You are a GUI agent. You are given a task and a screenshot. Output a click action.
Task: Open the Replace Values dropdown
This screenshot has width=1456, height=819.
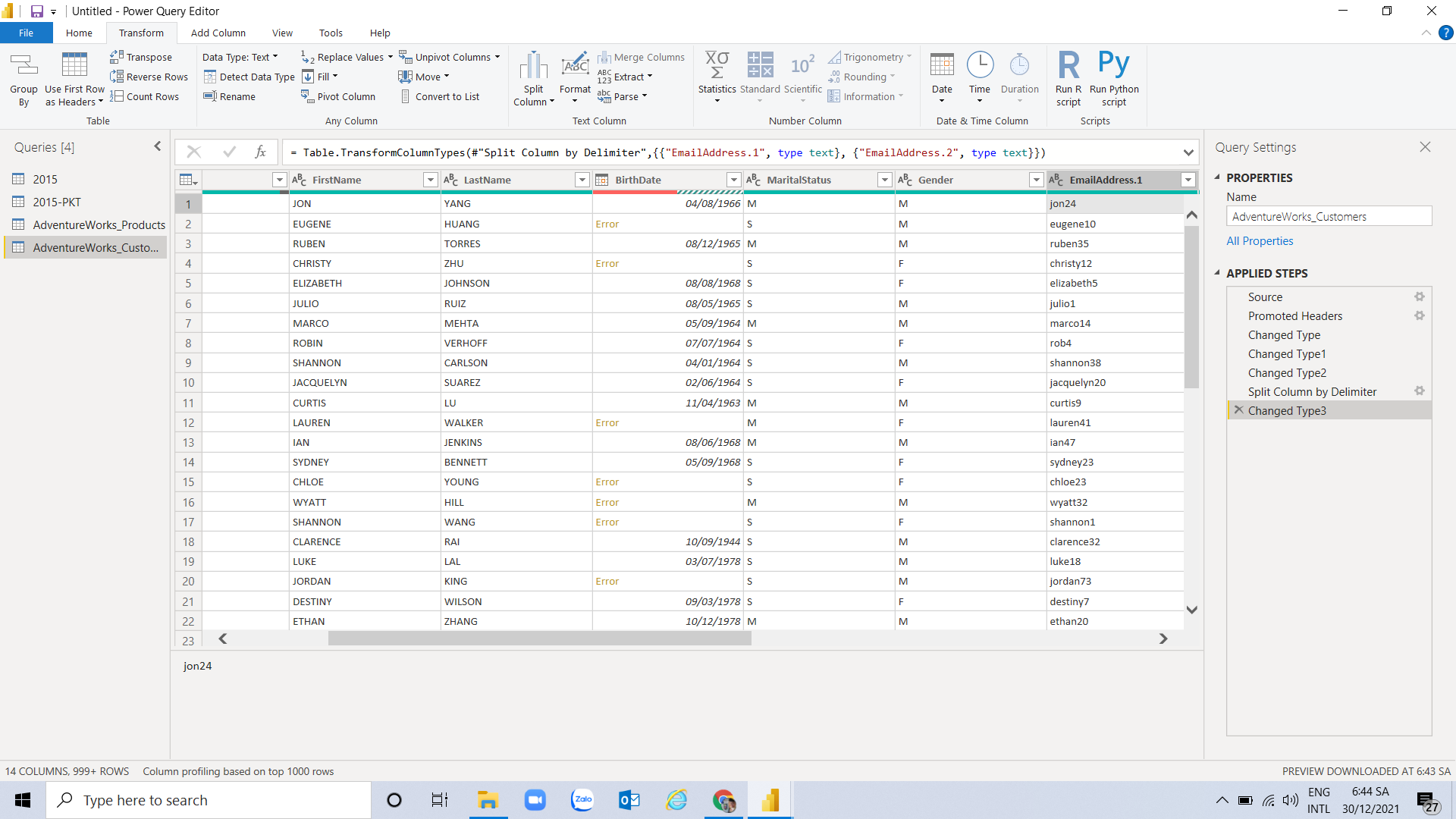(x=347, y=57)
